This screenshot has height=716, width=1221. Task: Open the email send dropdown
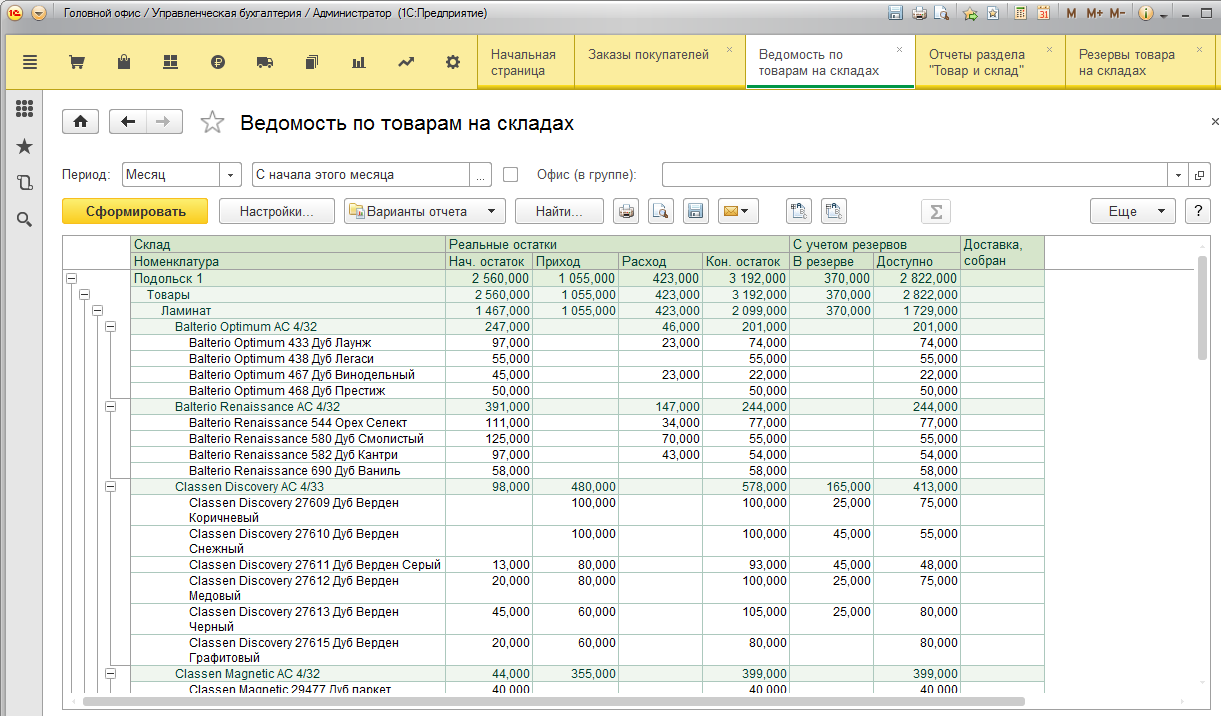coord(738,211)
